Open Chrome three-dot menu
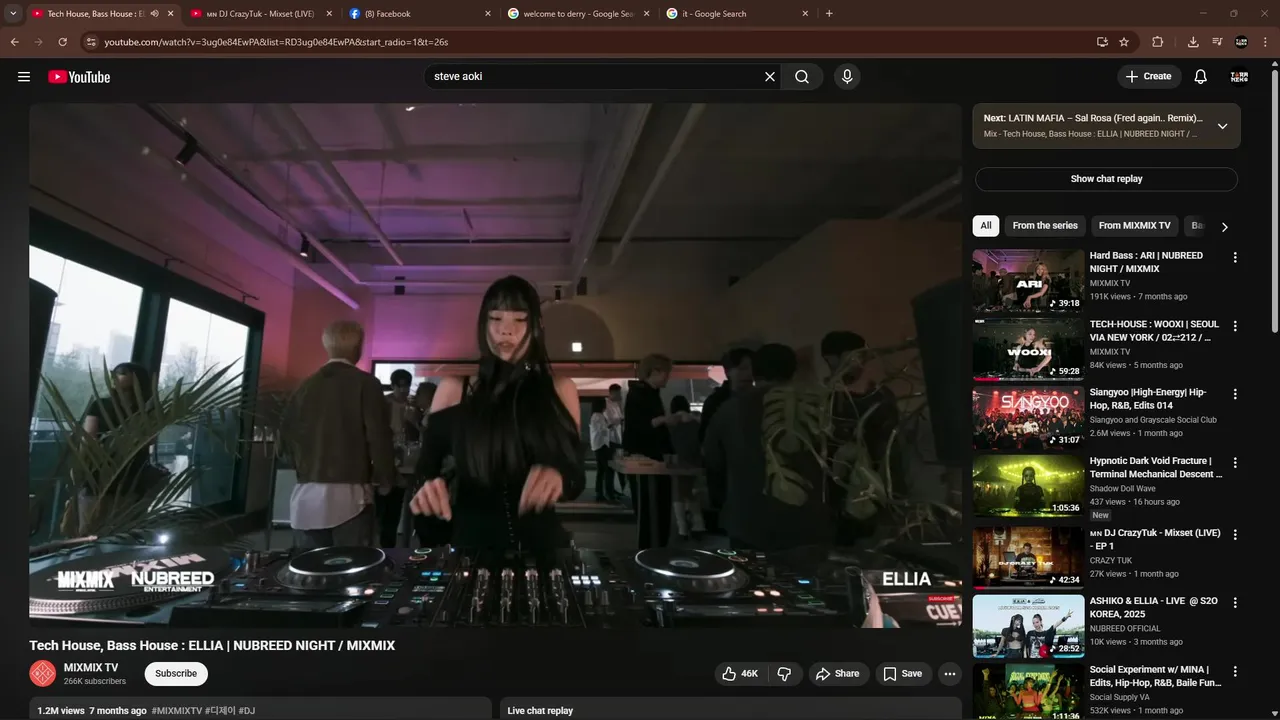The height and width of the screenshot is (720, 1280). point(1265,42)
